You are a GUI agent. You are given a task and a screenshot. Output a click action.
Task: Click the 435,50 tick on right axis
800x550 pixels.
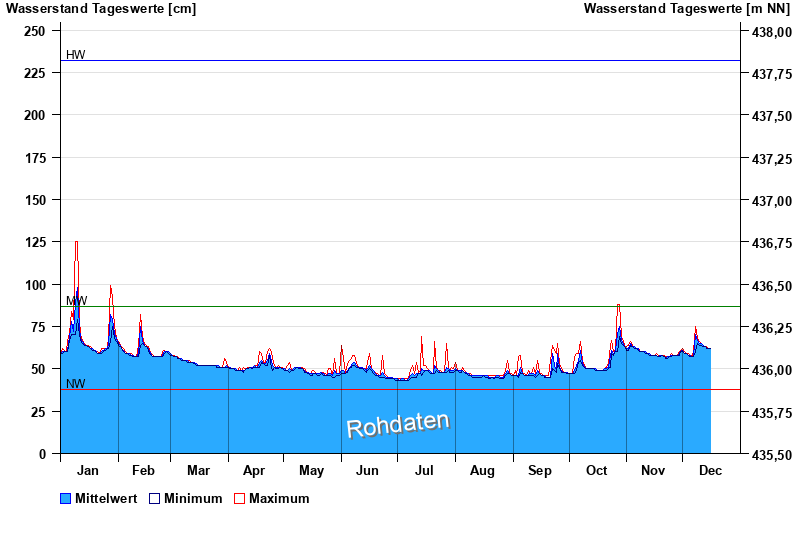770,454
